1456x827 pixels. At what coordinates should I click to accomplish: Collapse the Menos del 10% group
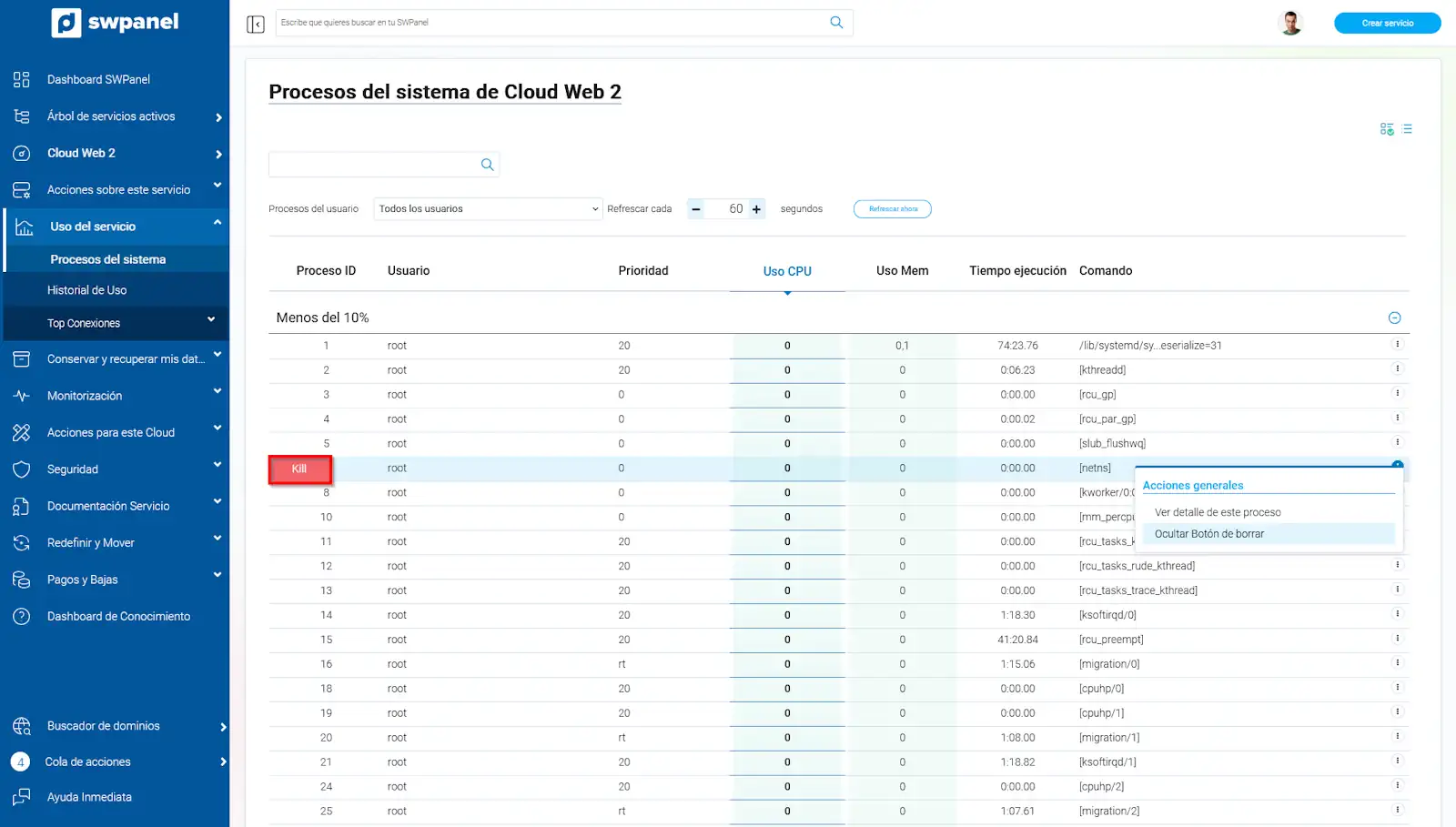coord(1394,318)
